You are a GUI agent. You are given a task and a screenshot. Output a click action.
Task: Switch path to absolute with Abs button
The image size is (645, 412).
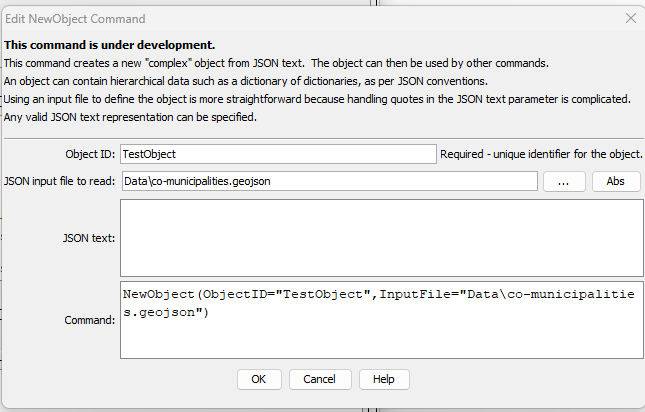pos(616,181)
